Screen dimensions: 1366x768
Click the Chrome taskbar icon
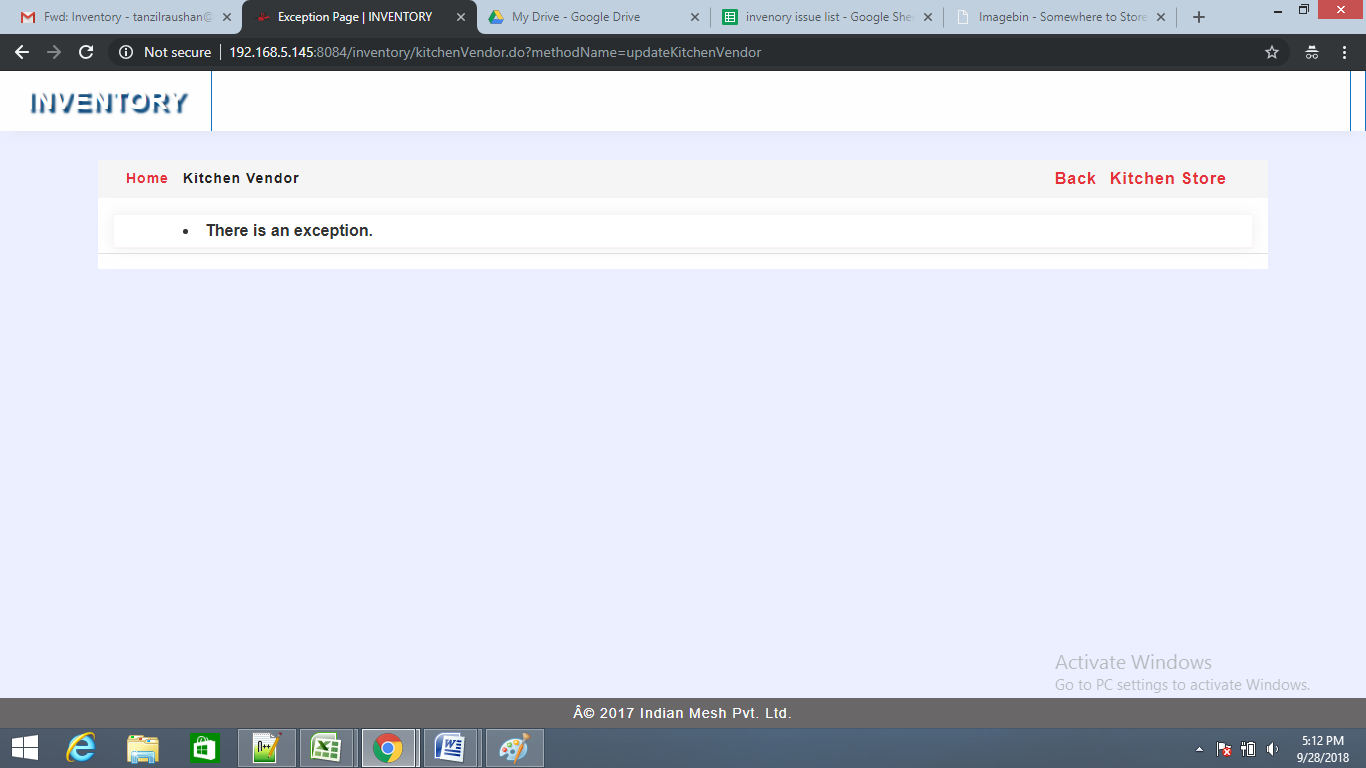click(388, 748)
